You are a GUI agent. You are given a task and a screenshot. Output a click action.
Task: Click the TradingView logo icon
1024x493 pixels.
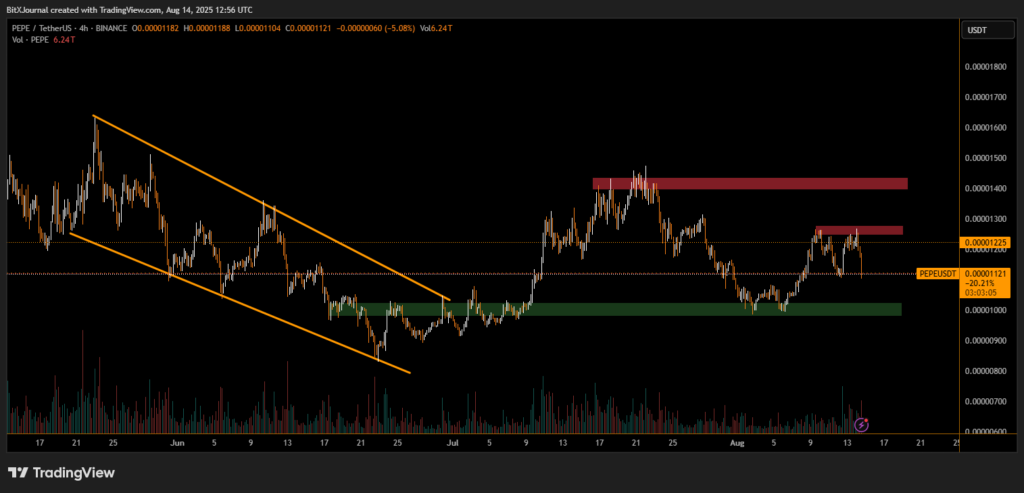[x=18, y=472]
